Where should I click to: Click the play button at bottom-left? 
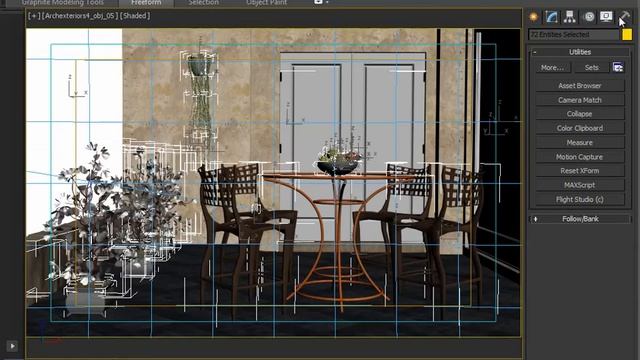pos(12,346)
